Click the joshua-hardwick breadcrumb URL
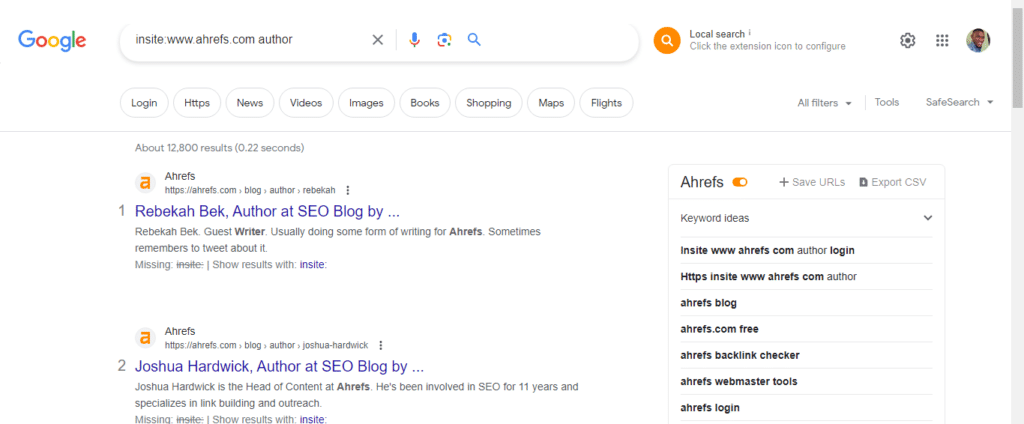This screenshot has width=1024, height=424. pyautogui.click(x=266, y=345)
